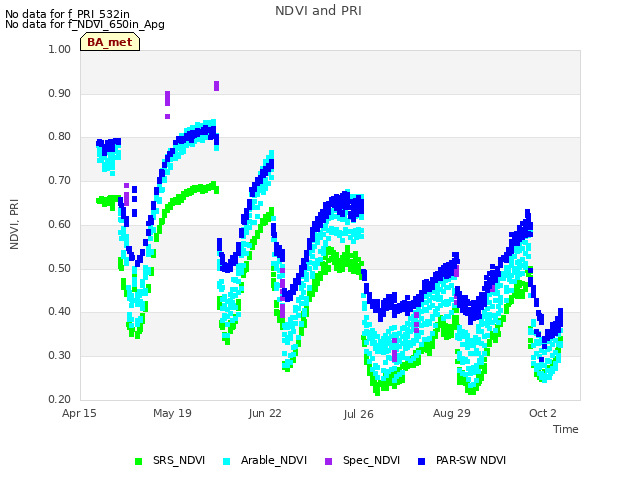Viewport: 640px width, 480px height.
Task: Click the 0.40 y-axis tick label
Action: pyautogui.click(x=60, y=312)
